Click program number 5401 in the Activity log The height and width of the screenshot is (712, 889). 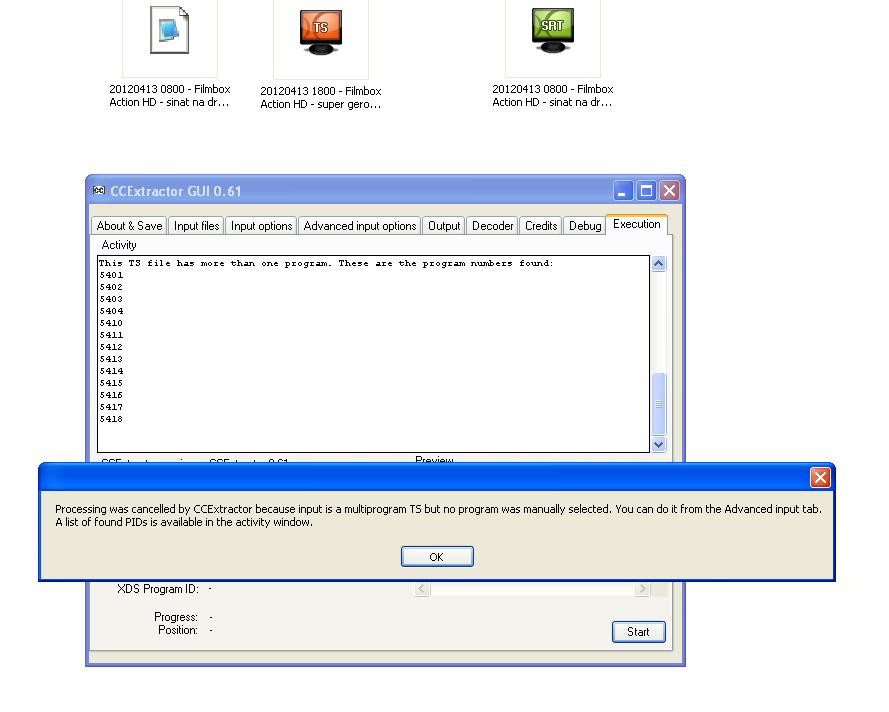click(x=111, y=276)
